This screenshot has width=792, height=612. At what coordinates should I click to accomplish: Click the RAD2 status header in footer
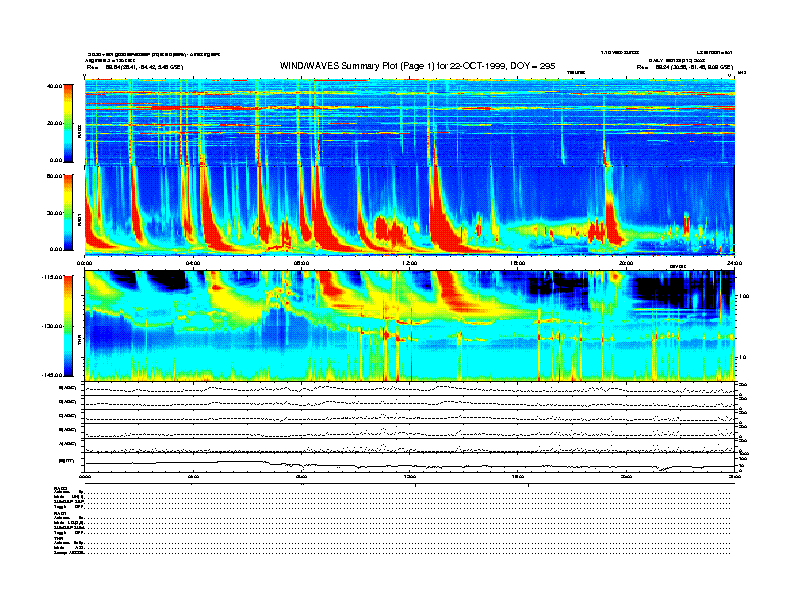click(61, 488)
